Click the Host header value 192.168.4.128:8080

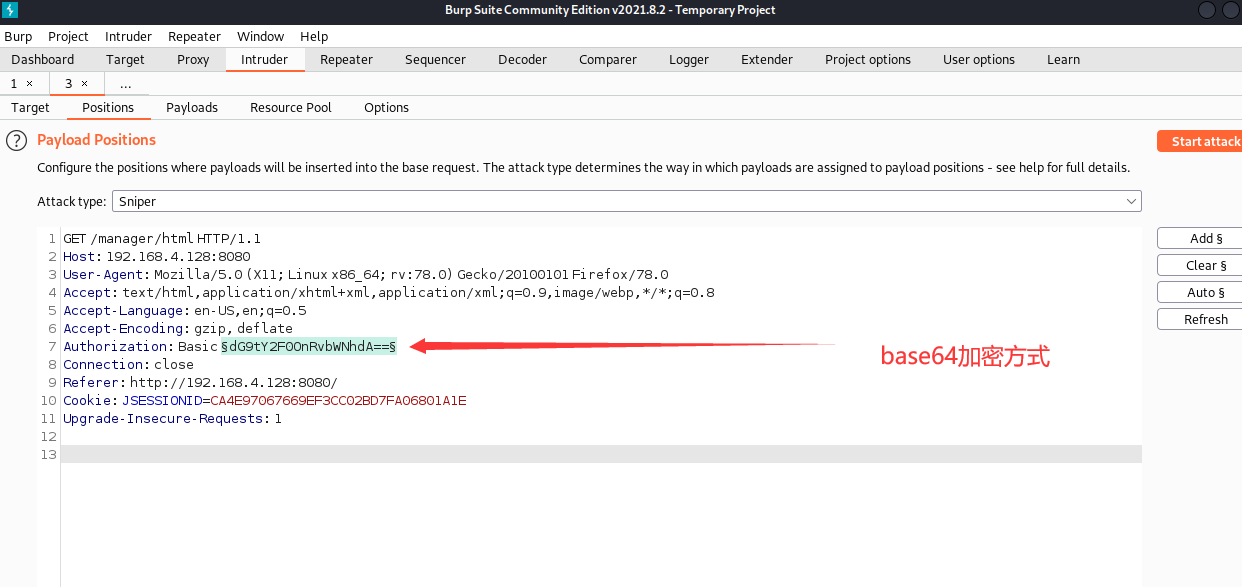[x=178, y=257]
